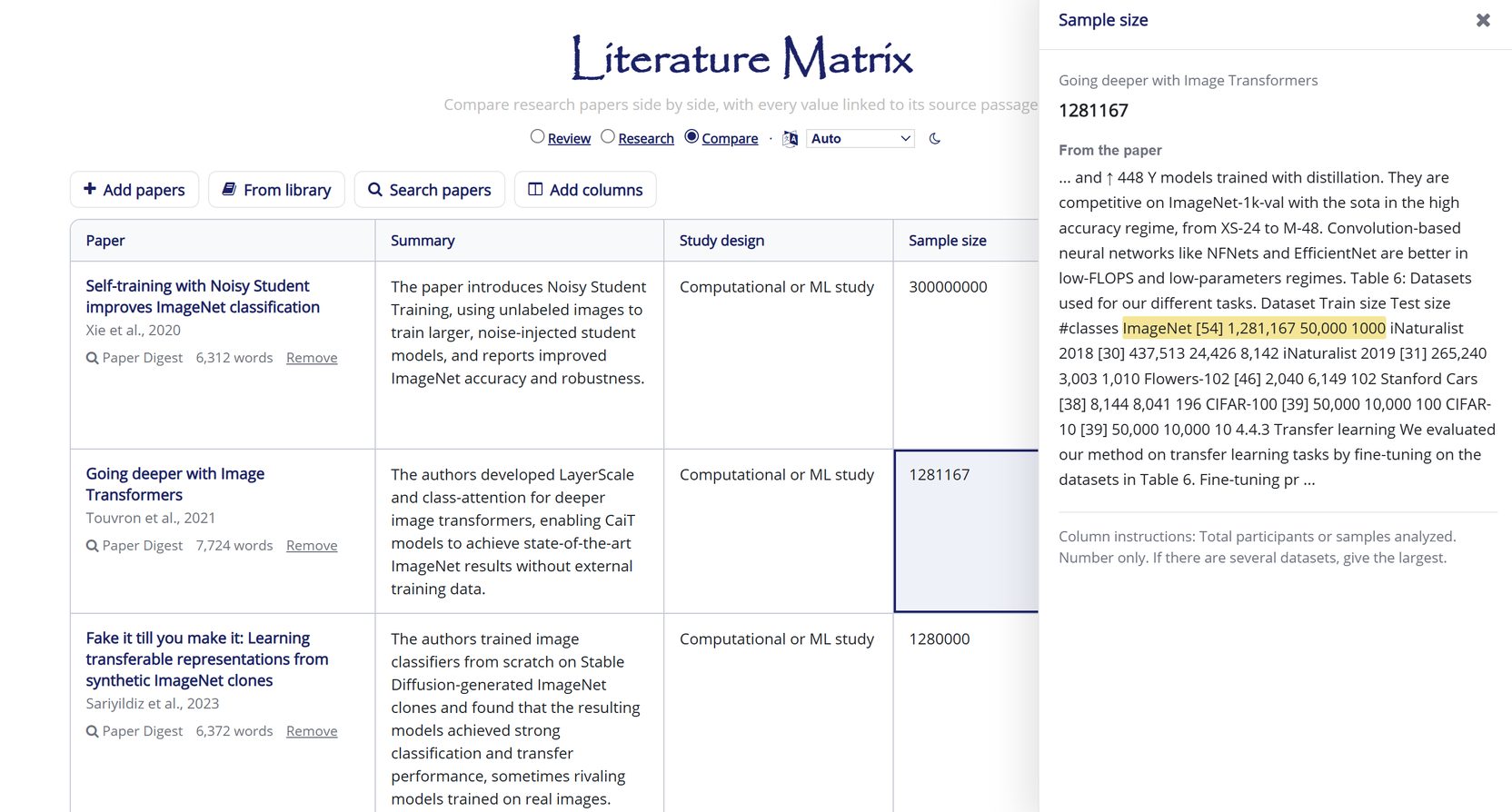Click the book icon on From library
The height and width of the screenshot is (812, 1512).
pos(230,189)
